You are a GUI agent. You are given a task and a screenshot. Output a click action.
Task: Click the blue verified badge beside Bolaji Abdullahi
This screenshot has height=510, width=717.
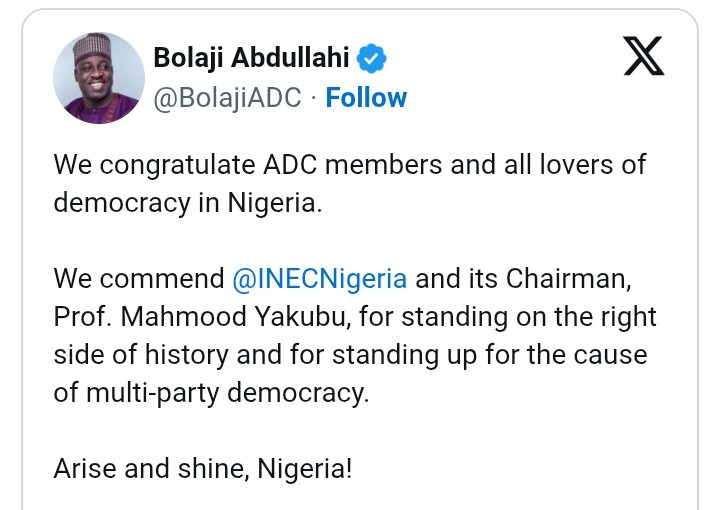click(x=373, y=60)
